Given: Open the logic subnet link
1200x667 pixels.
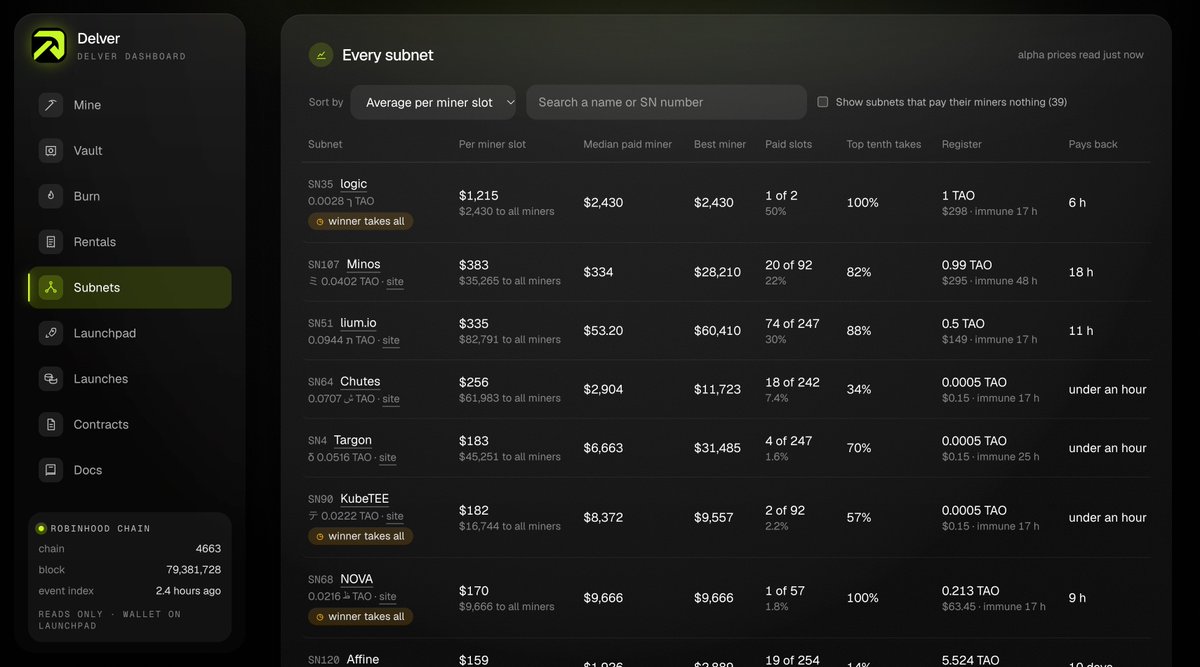Looking at the screenshot, I should [354, 184].
